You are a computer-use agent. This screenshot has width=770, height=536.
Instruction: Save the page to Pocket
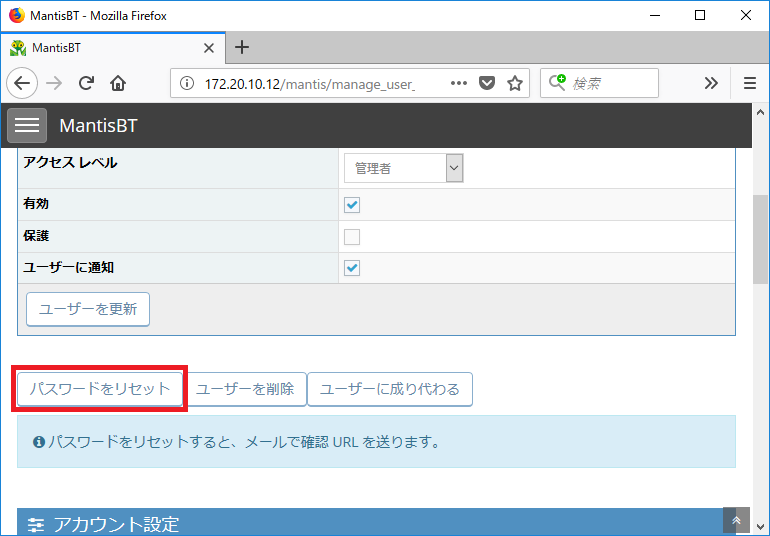487,83
